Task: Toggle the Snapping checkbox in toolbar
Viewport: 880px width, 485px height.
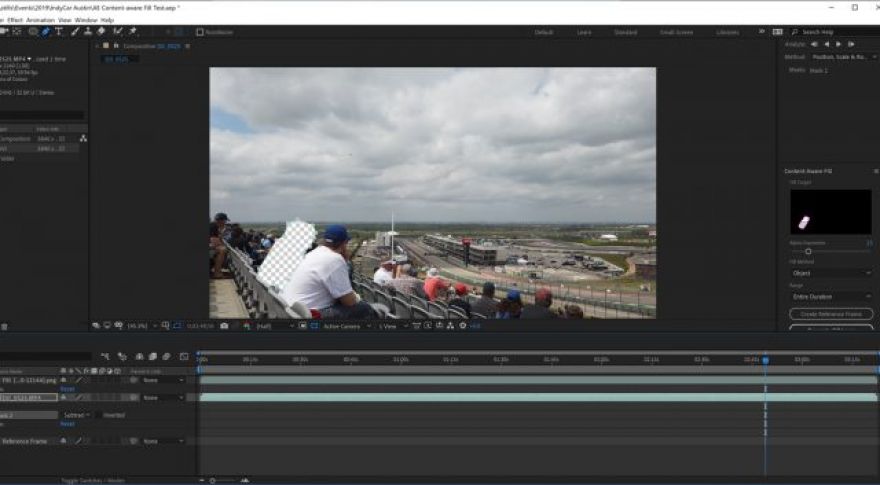Action: pos(200,32)
